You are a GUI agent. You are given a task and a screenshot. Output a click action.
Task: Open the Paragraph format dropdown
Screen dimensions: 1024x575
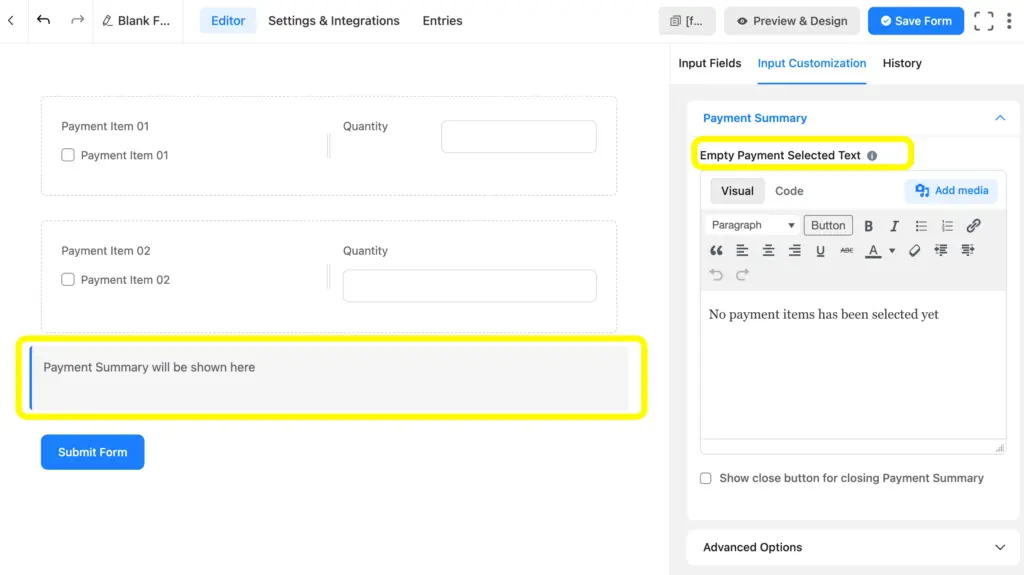coord(752,225)
